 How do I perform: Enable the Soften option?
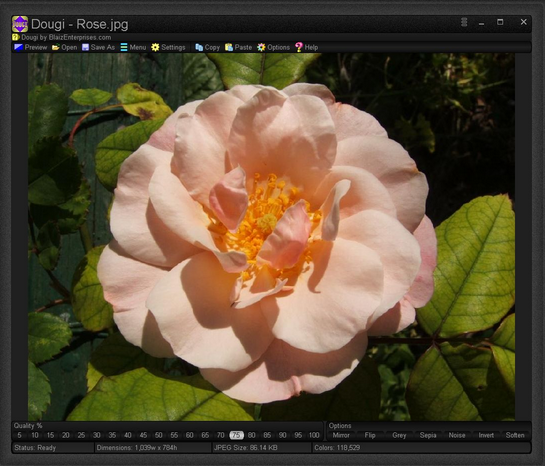click(x=515, y=435)
